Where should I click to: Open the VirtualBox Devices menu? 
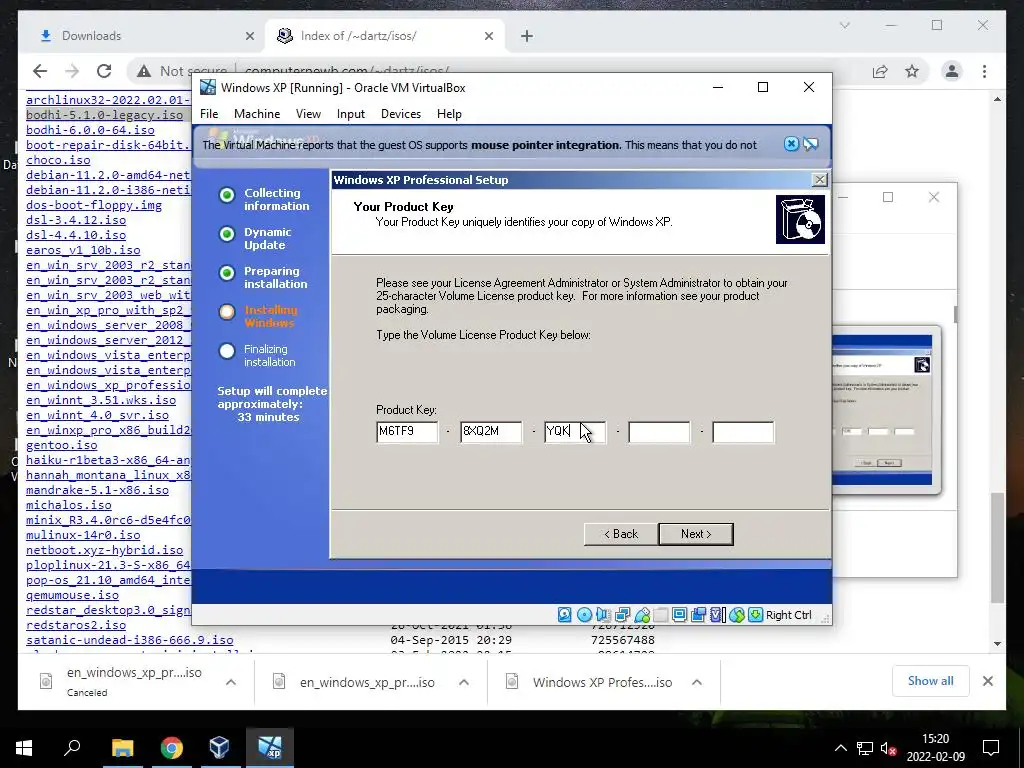tap(401, 114)
